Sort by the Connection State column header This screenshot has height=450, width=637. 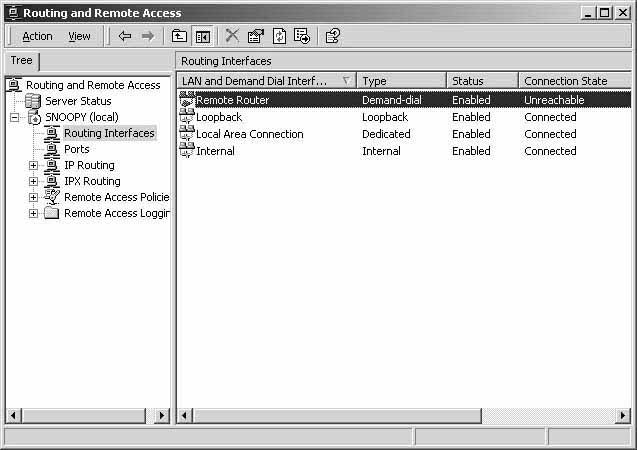(565, 81)
